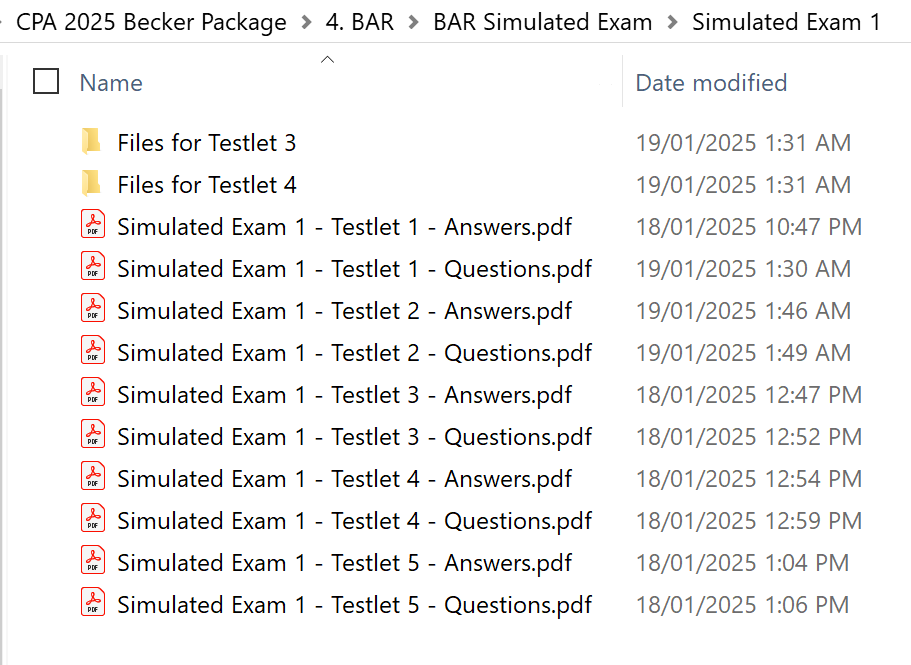Click PDF icon of Testlet 1 Answers
The width and height of the screenshot is (911, 665).
coord(92,226)
